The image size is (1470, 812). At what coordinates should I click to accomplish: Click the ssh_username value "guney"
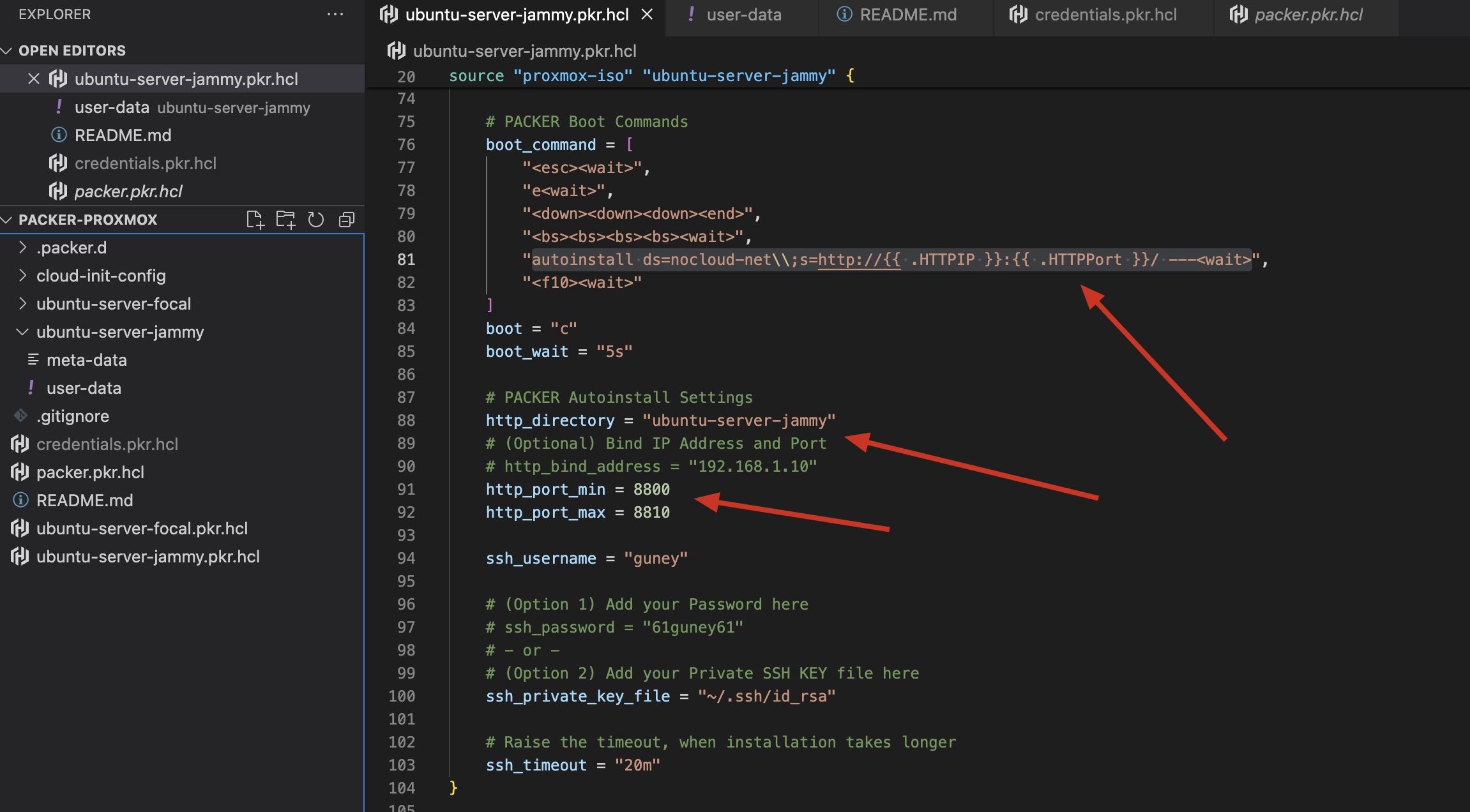(x=656, y=558)
